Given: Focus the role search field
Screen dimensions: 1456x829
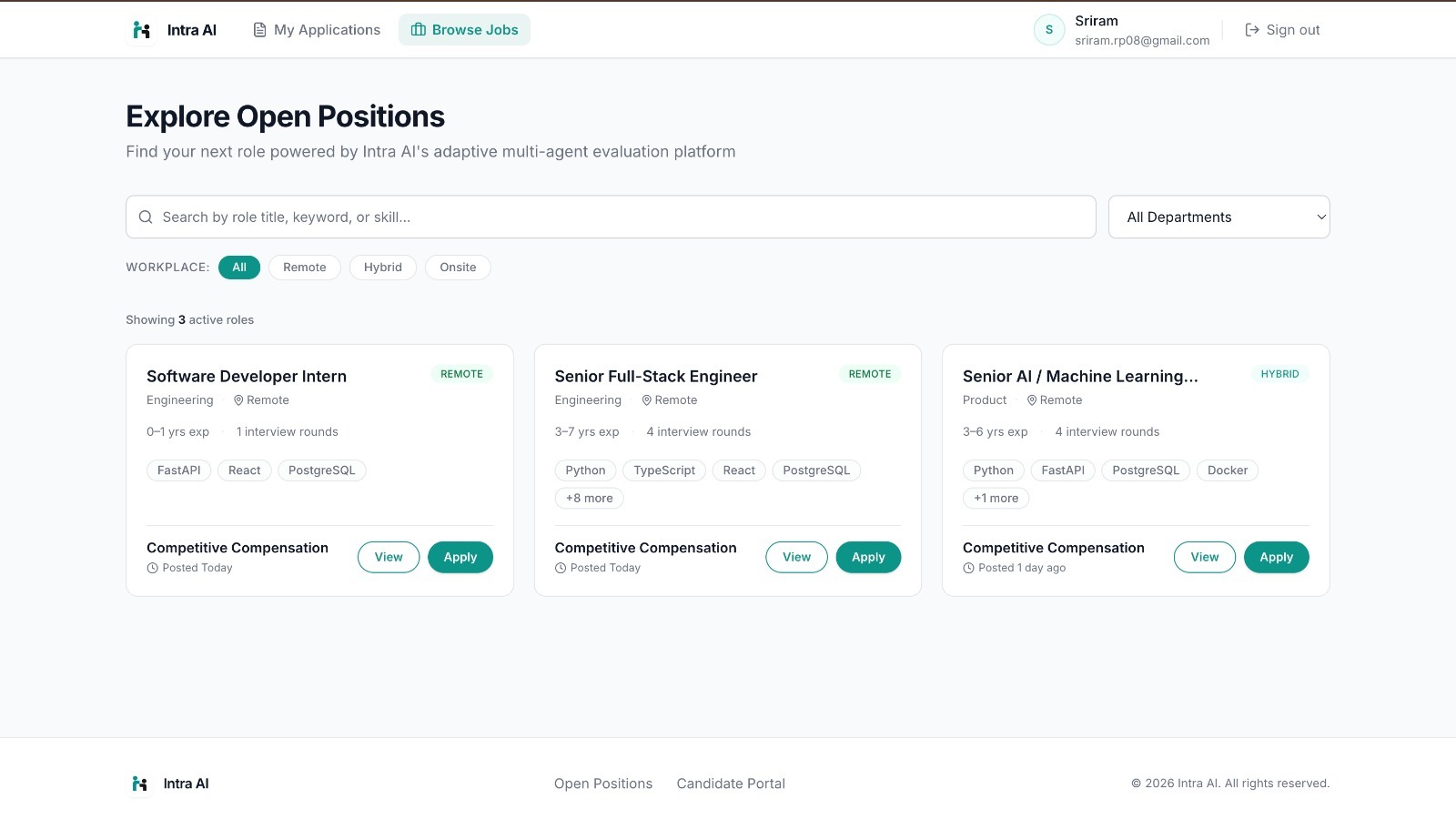Looking at the screenshot, I should point(611,217).
